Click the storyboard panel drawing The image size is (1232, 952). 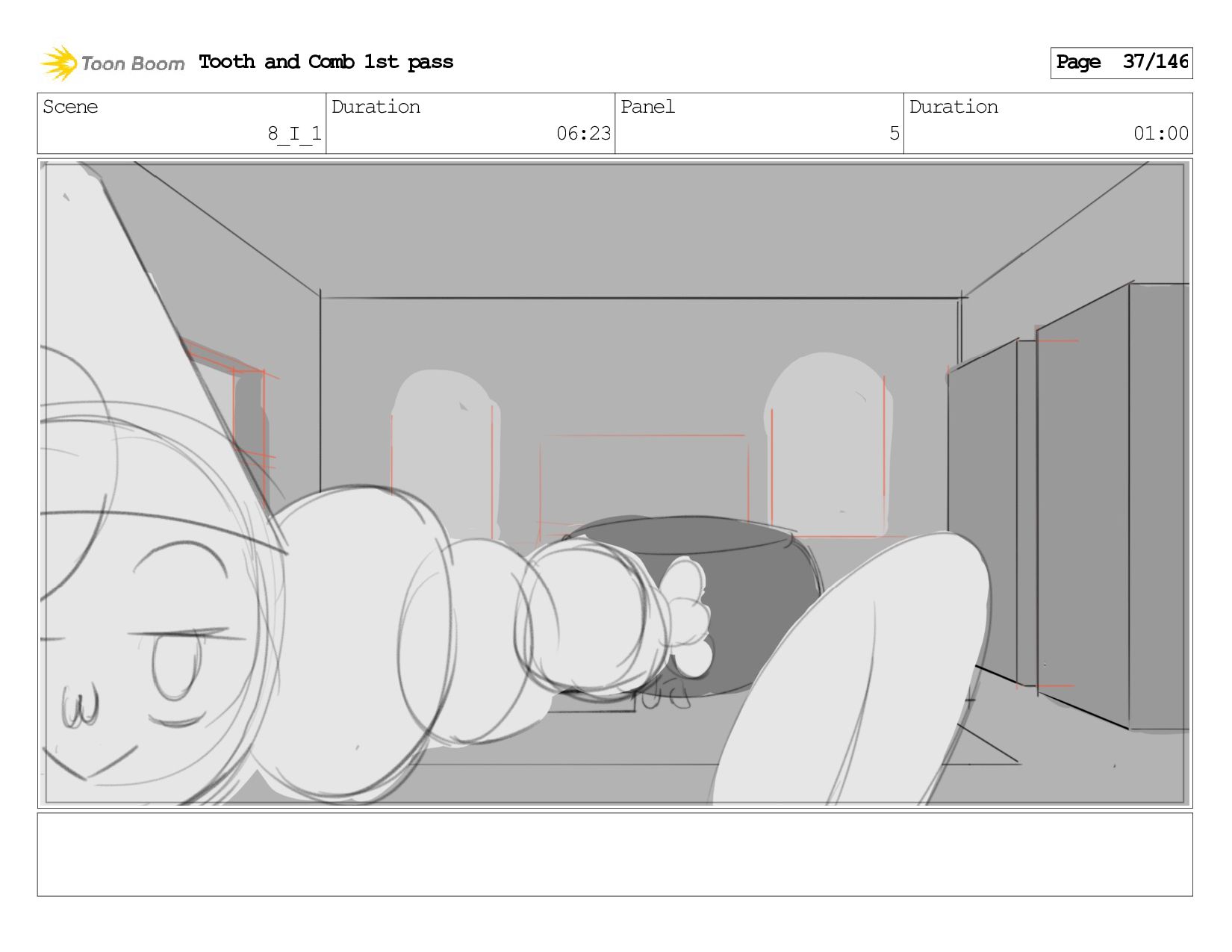tap(615, 483)
